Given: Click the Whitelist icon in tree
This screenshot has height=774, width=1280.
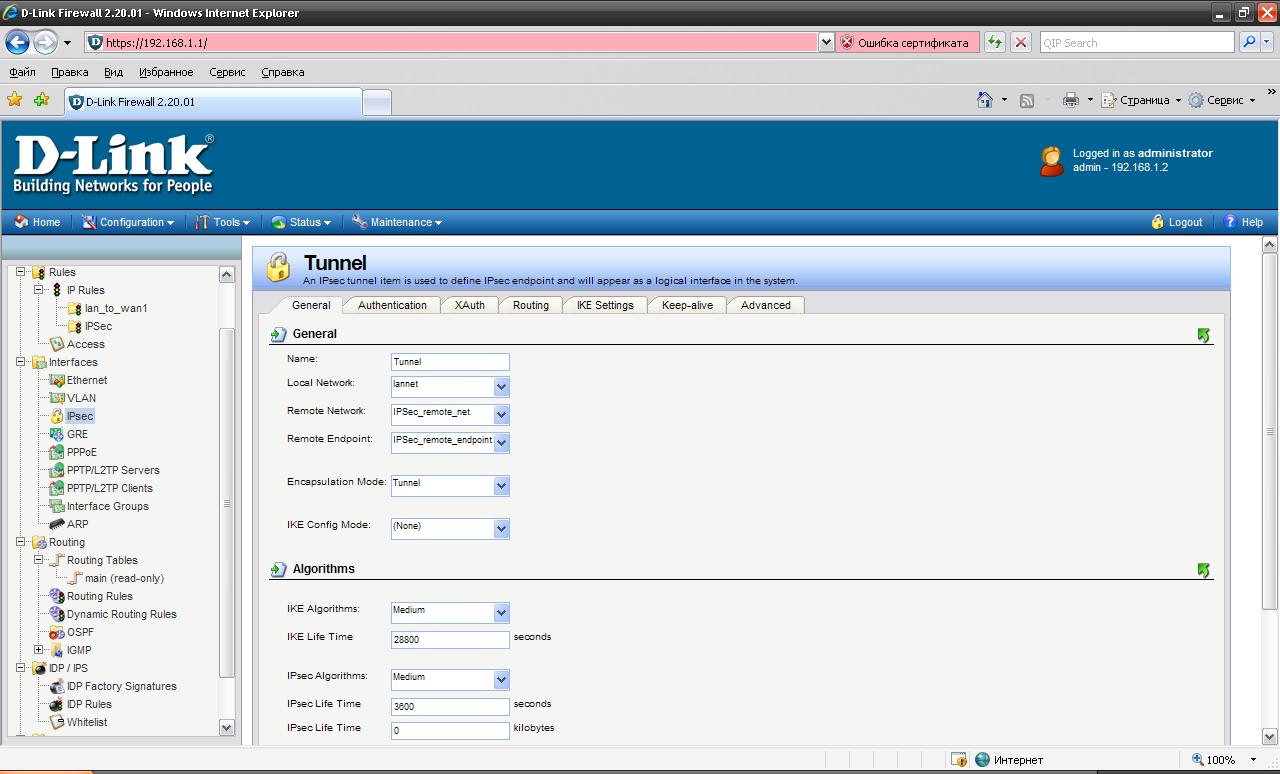Looking at the screenshot, I should tap(57, 722).
